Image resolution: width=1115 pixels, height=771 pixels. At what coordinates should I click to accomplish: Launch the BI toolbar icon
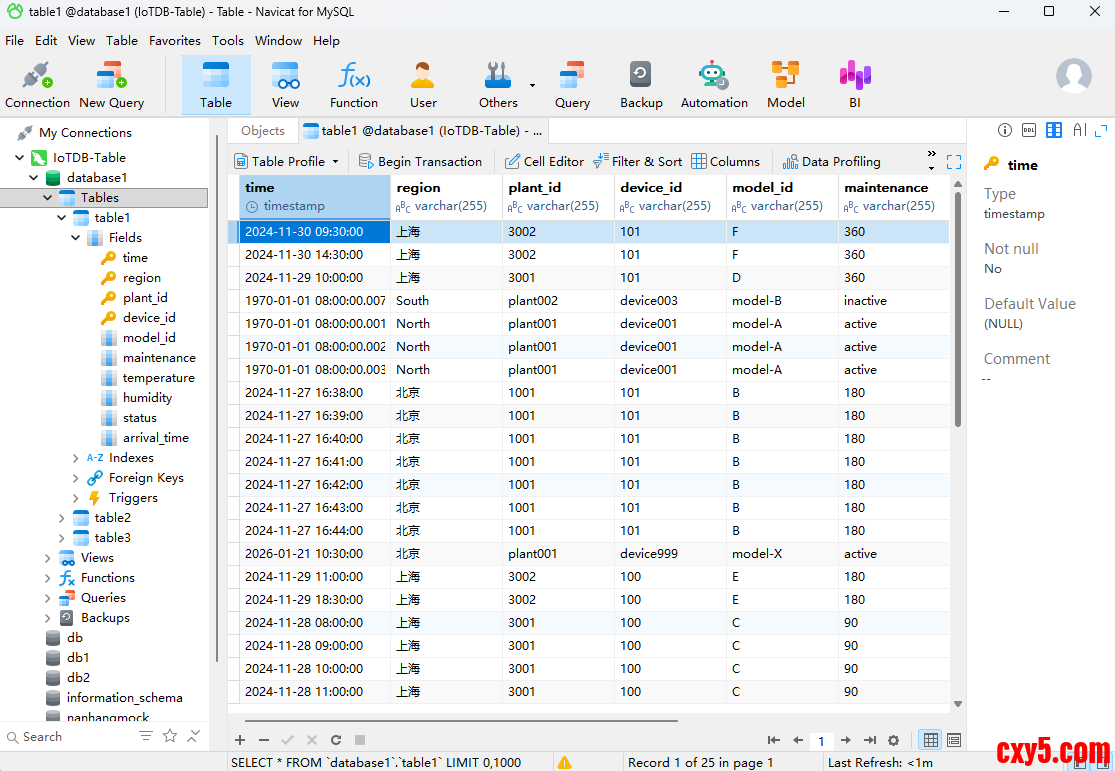click(855, 85)
